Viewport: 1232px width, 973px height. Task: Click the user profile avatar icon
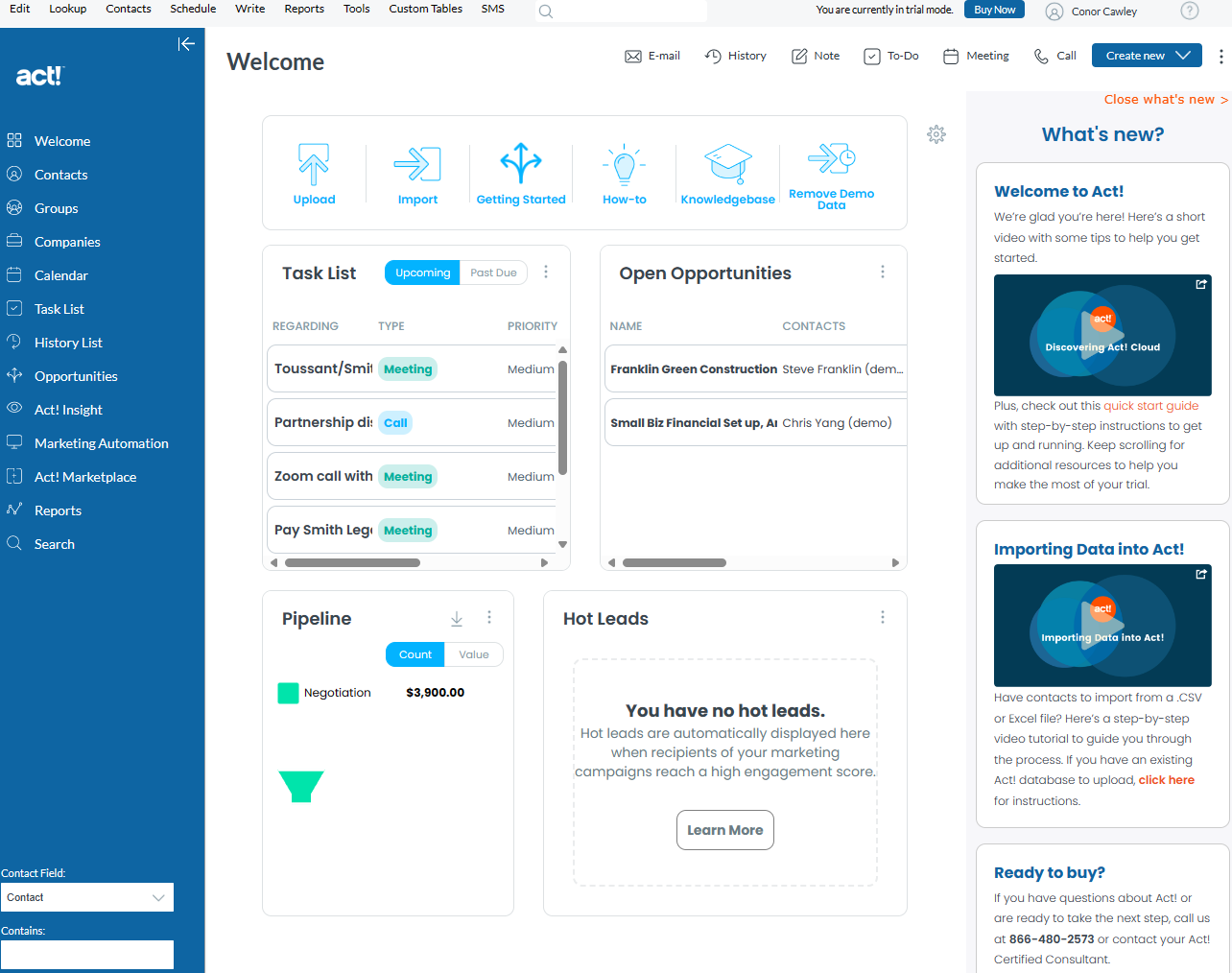(x=1054, y=12)
